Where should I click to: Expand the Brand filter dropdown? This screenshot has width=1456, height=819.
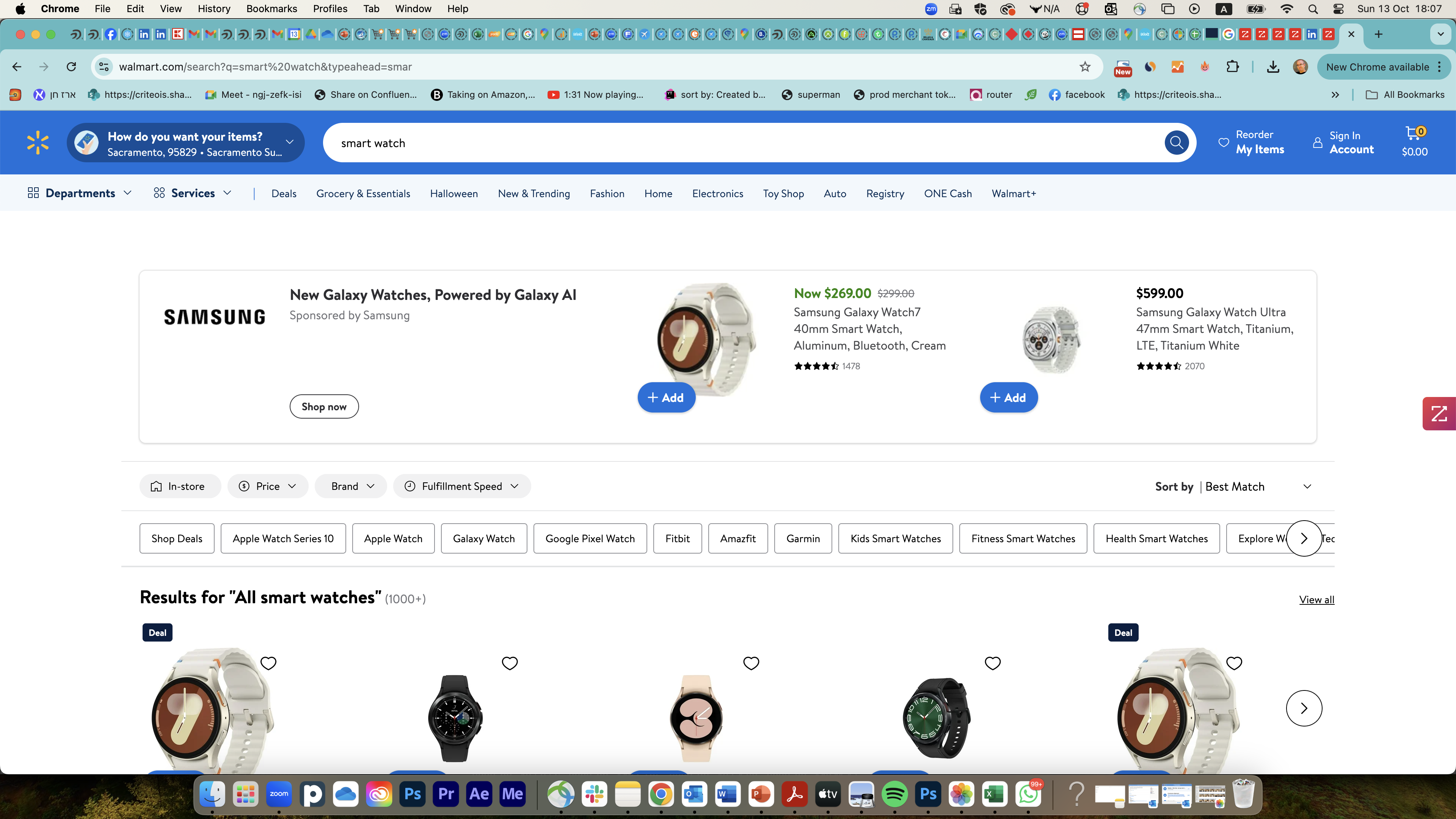coord(351,486)
